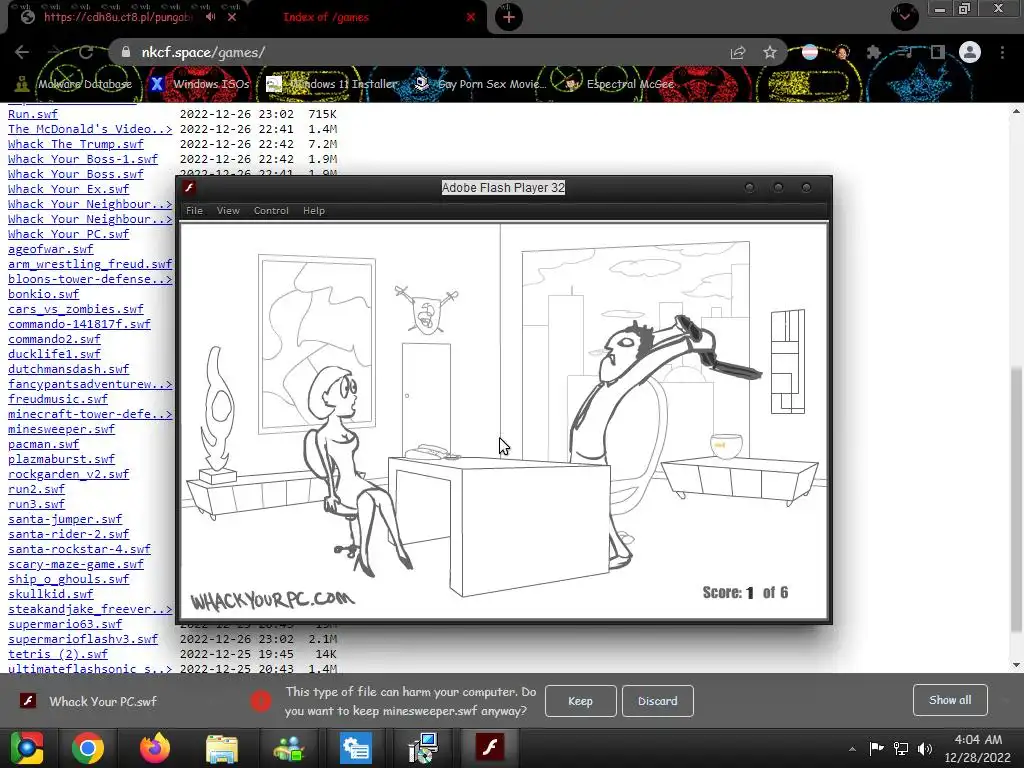
Task: Click the Action Center flag tray icon
Action: 876,748
